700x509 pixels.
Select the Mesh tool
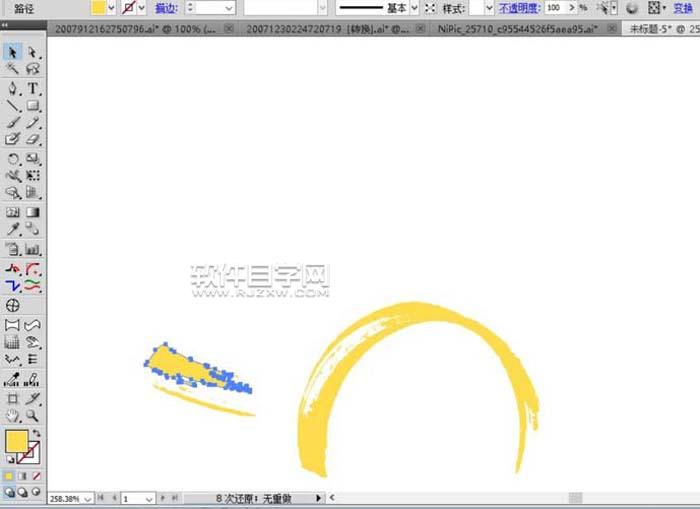12,212
